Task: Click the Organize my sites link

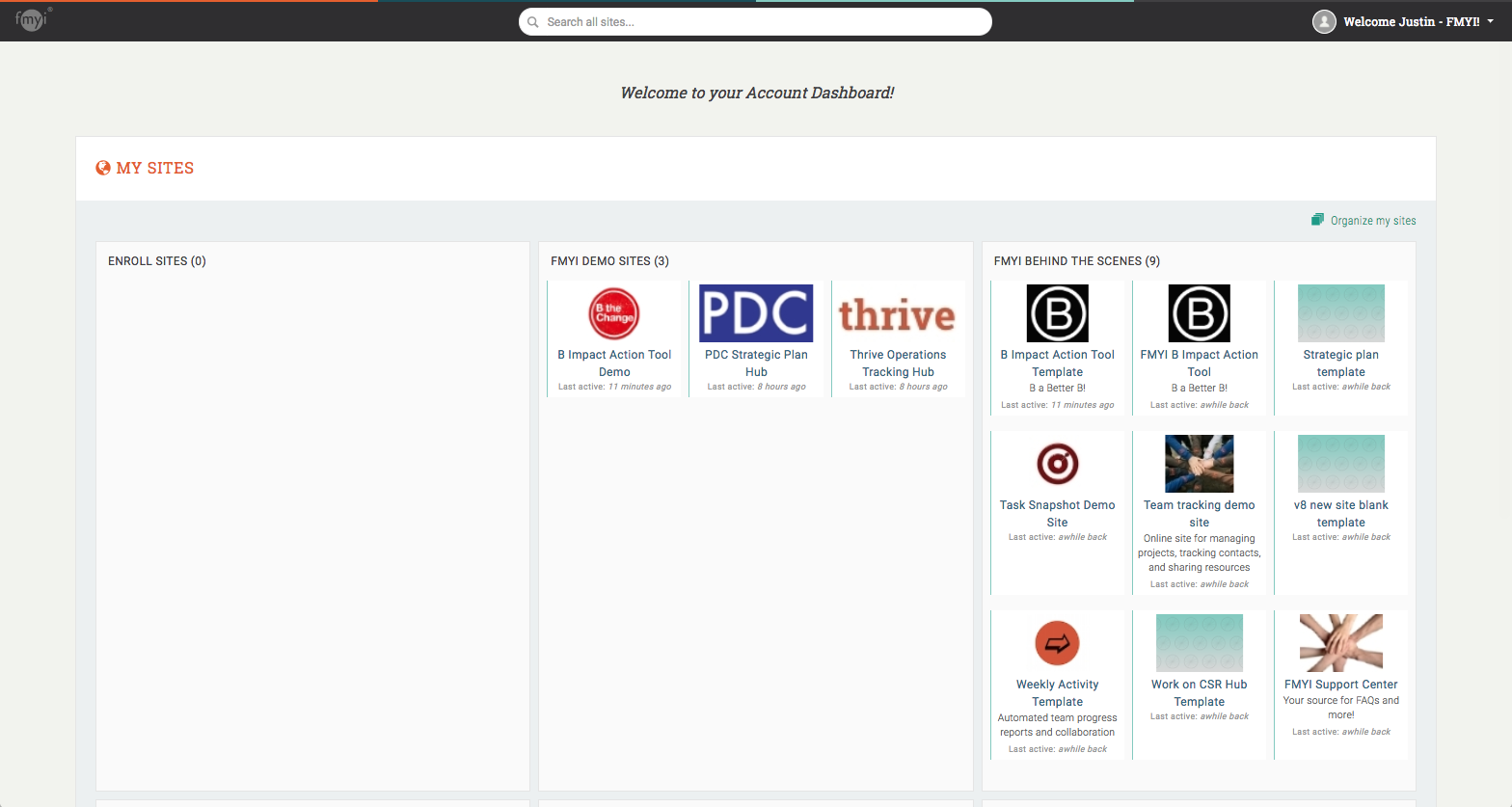Action: point(1372,221)
